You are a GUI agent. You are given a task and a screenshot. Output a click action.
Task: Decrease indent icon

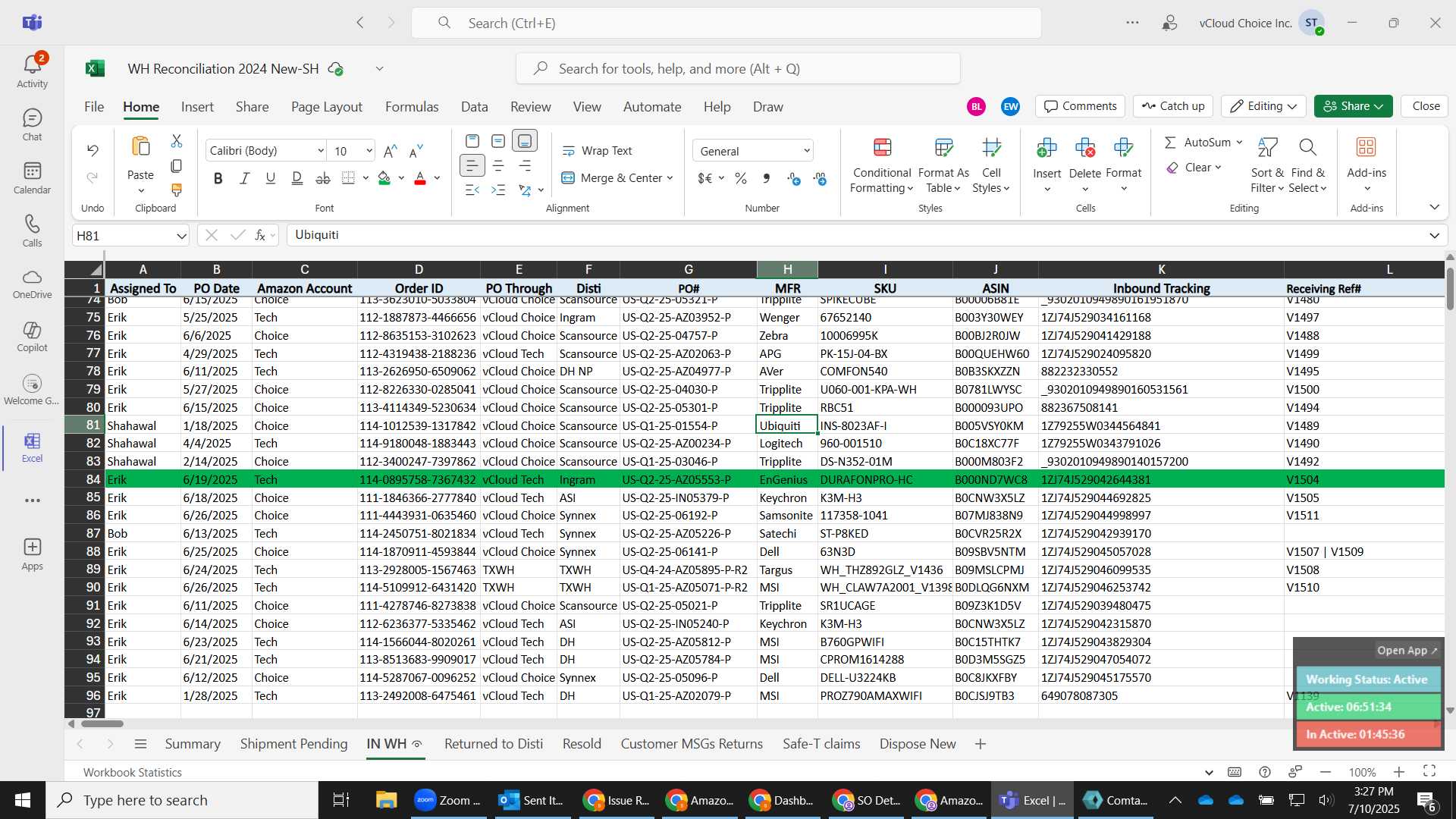472,190
